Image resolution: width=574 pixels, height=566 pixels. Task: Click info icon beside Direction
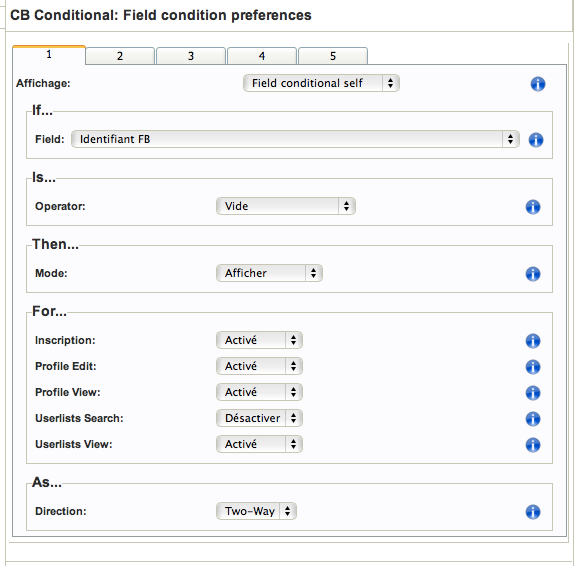coord(533,512)
